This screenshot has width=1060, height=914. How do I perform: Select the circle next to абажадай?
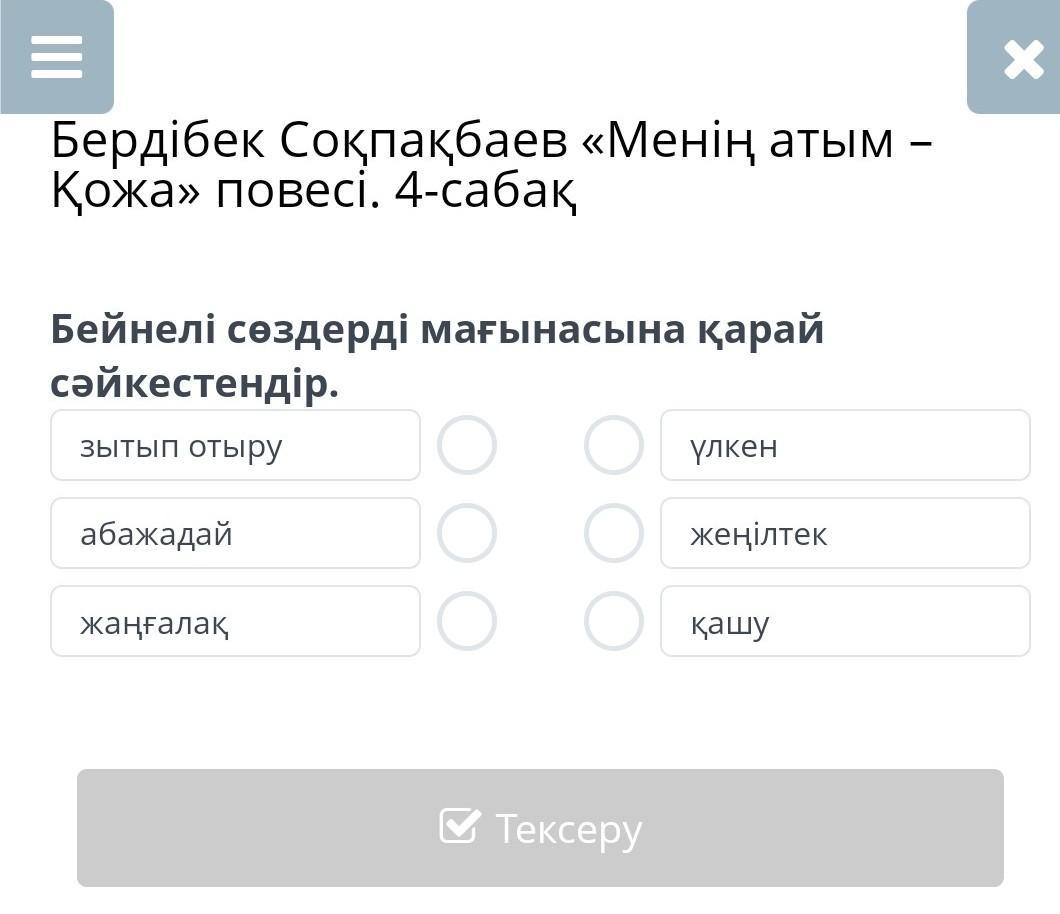click(467, 533)
